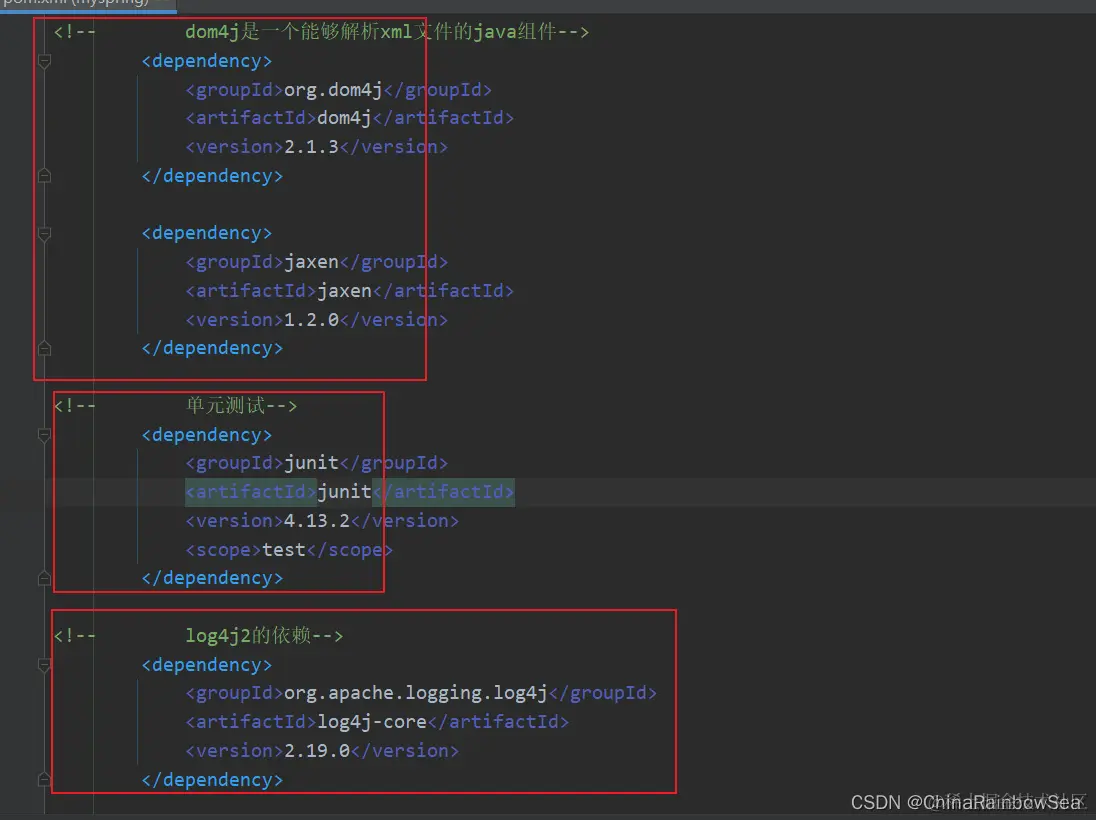This screenshot has height=820, width=1096.
Task: Click the groupId jaxen line
Action: pos(317,262)
